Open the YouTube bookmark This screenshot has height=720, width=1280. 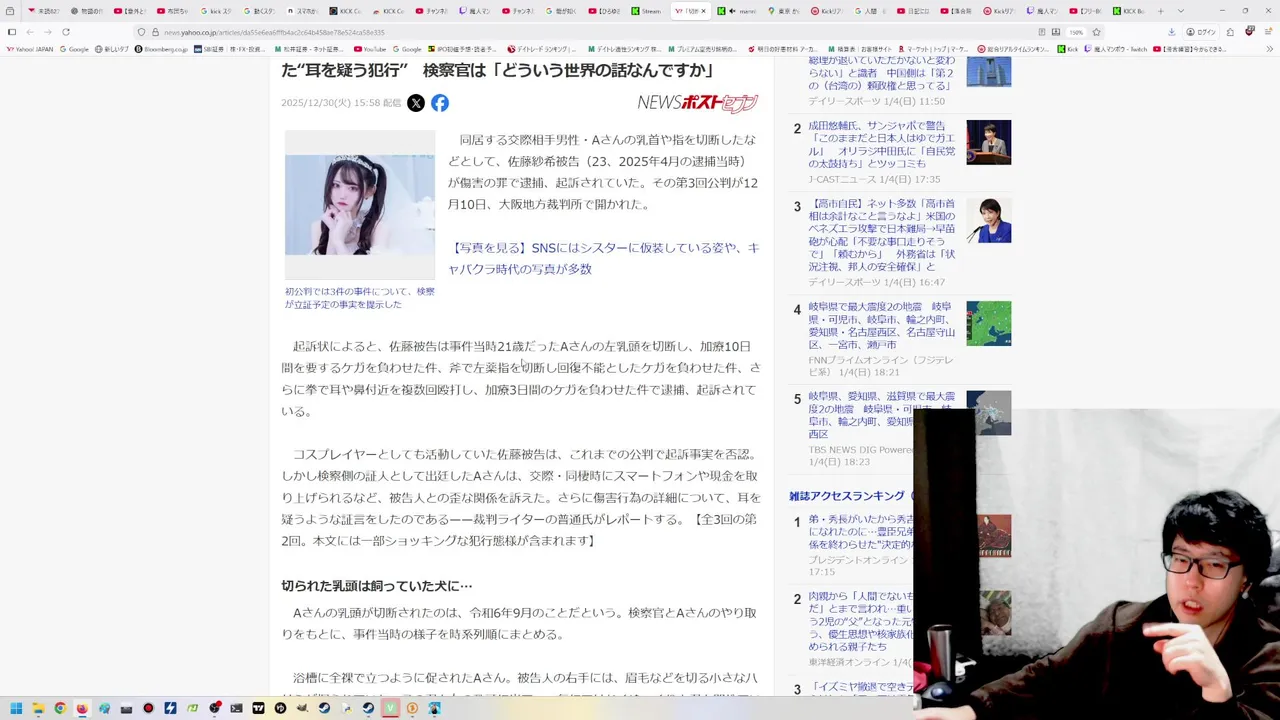(369, 48)
